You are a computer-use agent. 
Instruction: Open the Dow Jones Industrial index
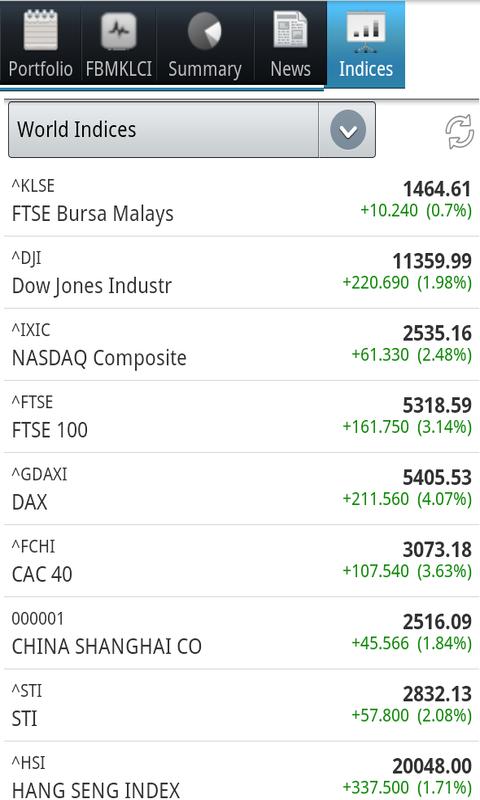pyautogui.click(x=241, y=272)
